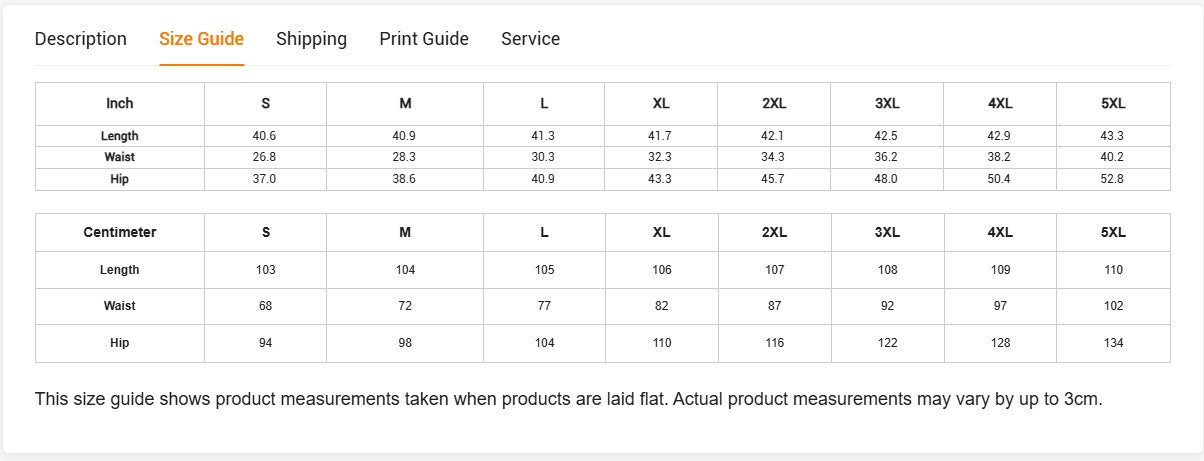Click the "Centimeter" table header cell
1204x461 pixels.
point(120,232)
